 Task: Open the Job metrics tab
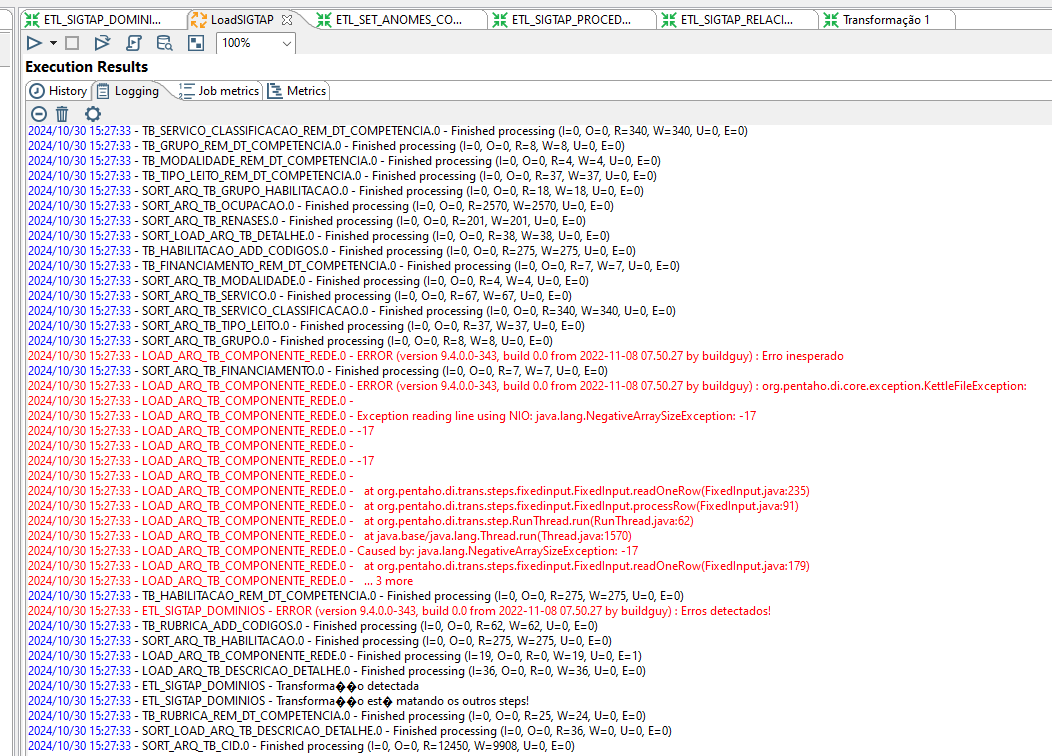tap(219, 91)
